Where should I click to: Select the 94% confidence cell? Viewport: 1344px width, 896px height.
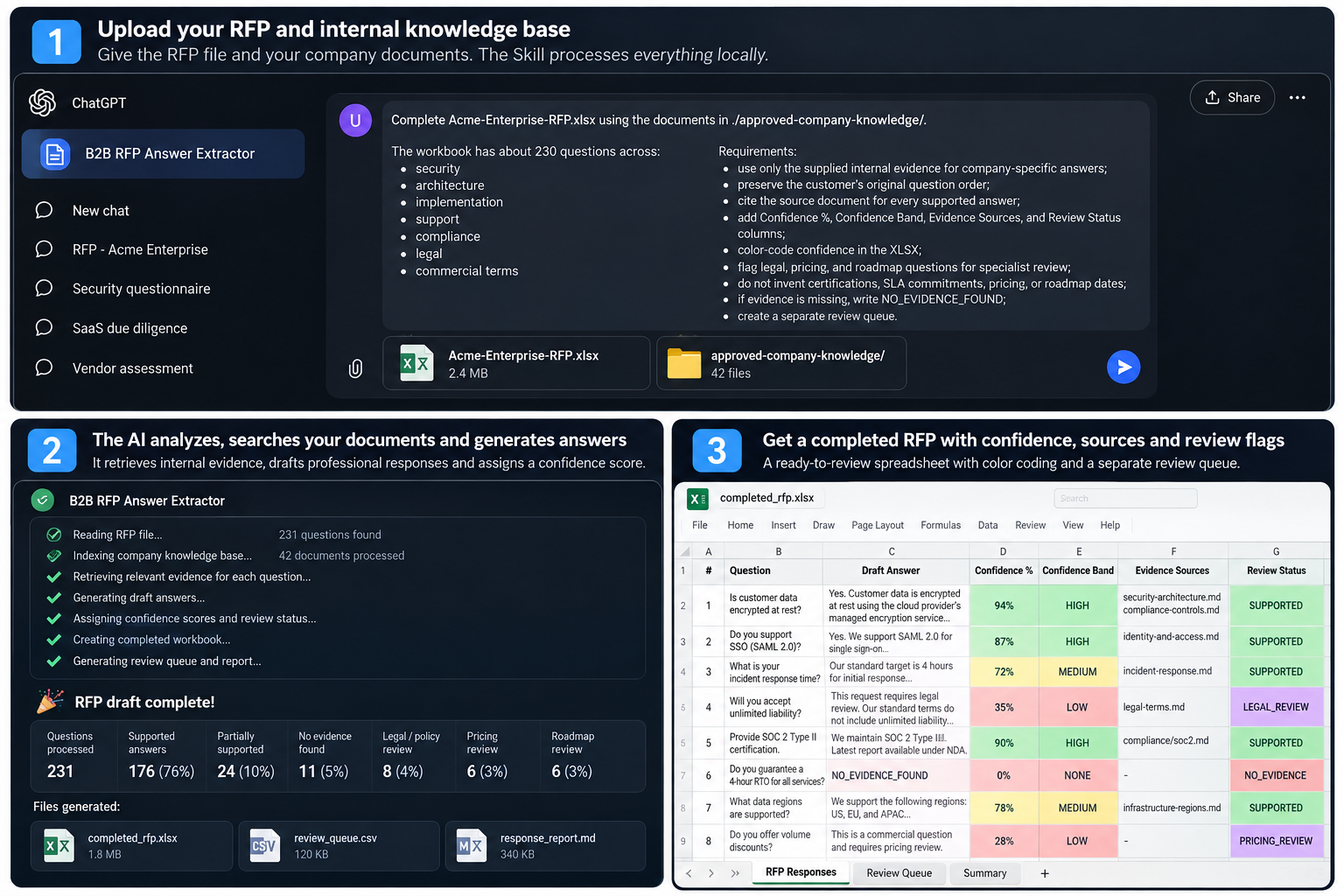click(x=1003, y=605)
